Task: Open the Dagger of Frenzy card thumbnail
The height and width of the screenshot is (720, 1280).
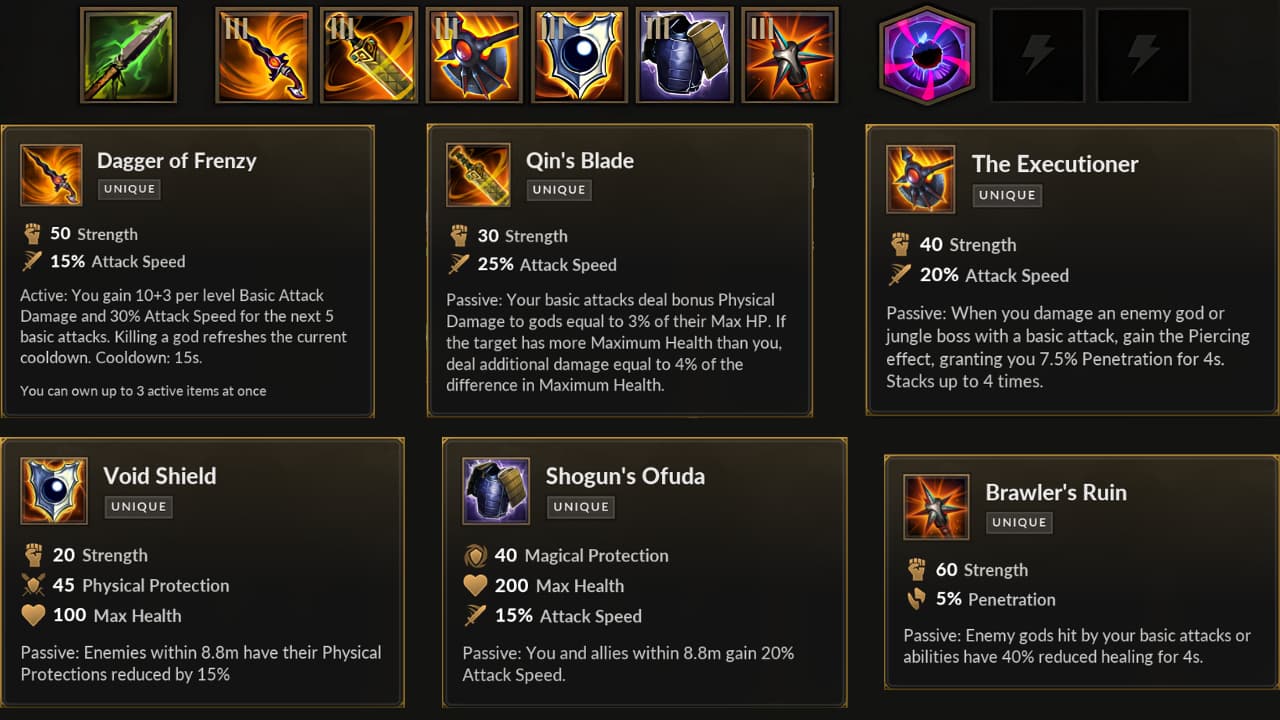Action: point(51,175)
